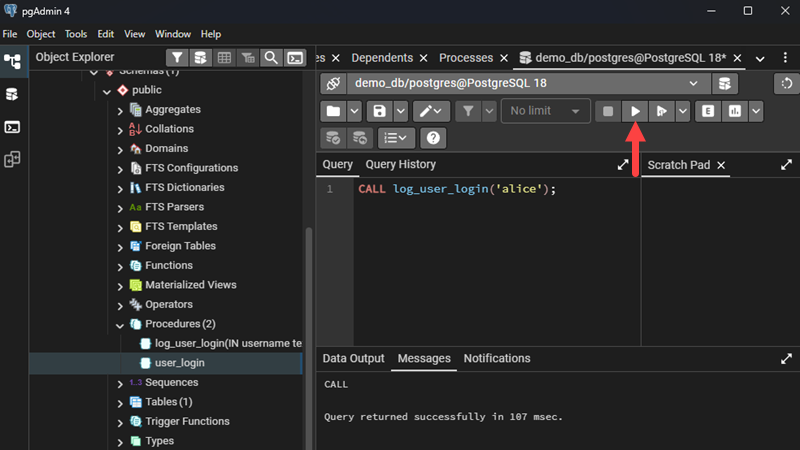Click the Execute script button

coord(662,111)
